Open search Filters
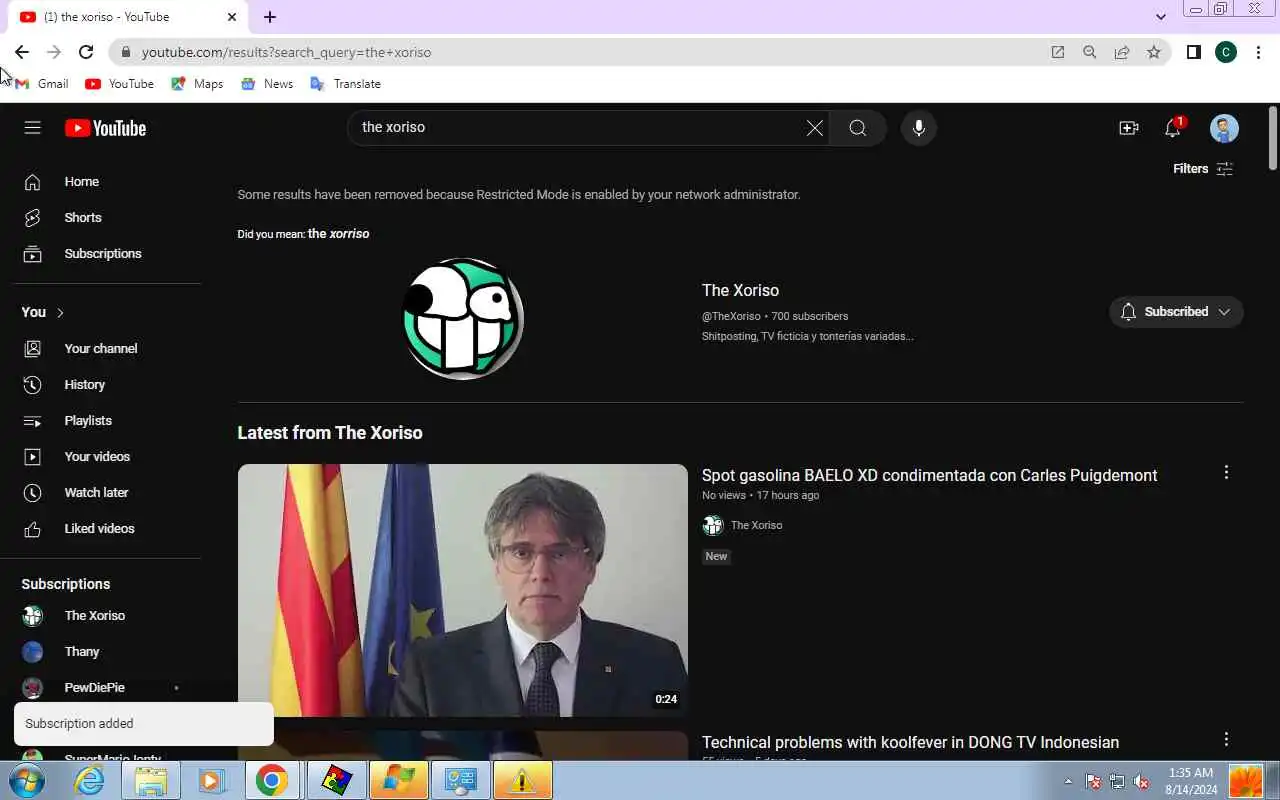This screenshot has width=1280, height=800. click(x=1203, y=169)
